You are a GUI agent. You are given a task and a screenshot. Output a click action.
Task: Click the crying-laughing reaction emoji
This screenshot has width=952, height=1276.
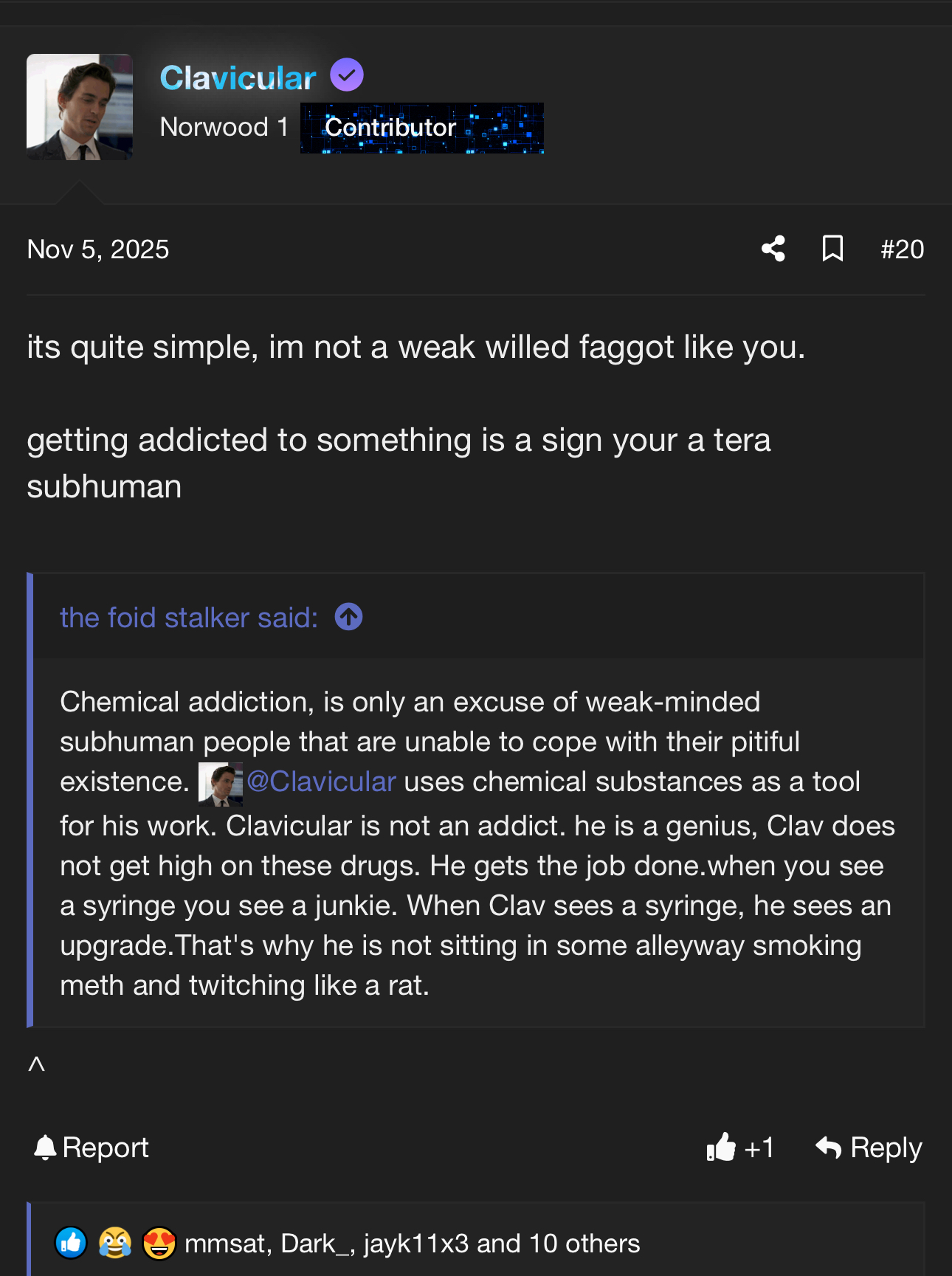click(x=115, y=1243)
